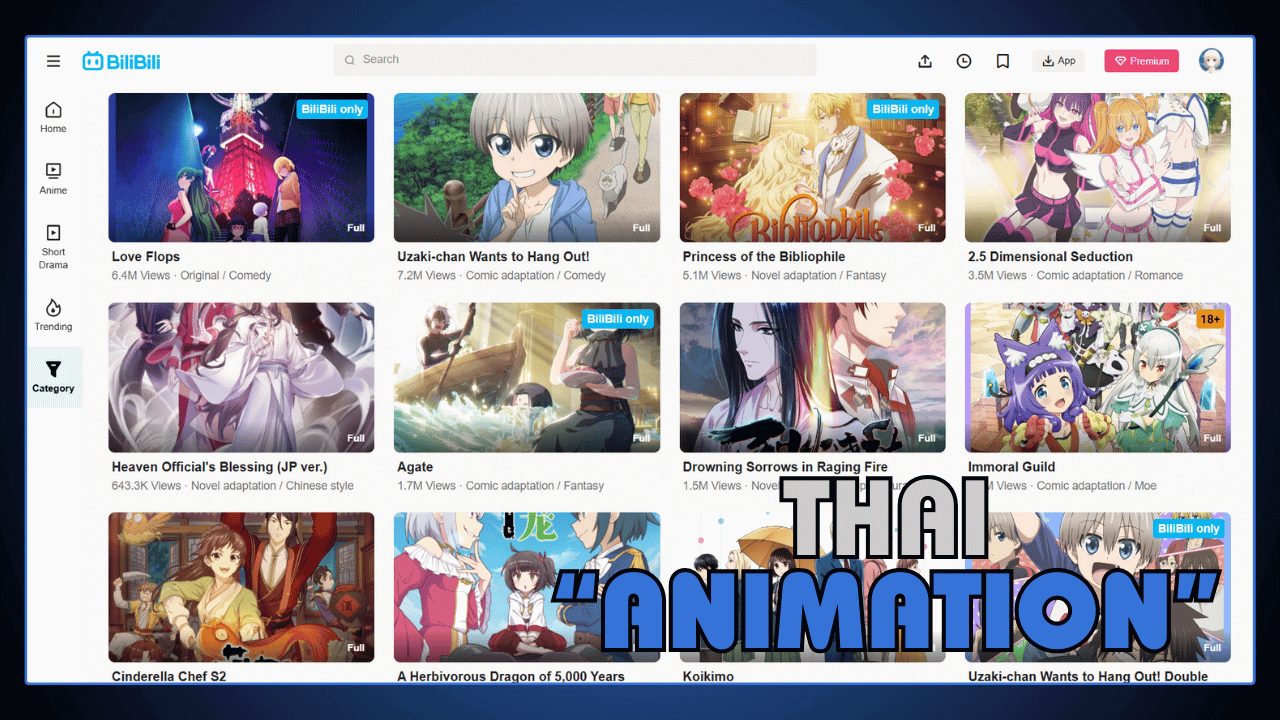Screen dimensions: 1280x720
Task: Click the magnifier icon in the search bar
Action: [349, 60]
